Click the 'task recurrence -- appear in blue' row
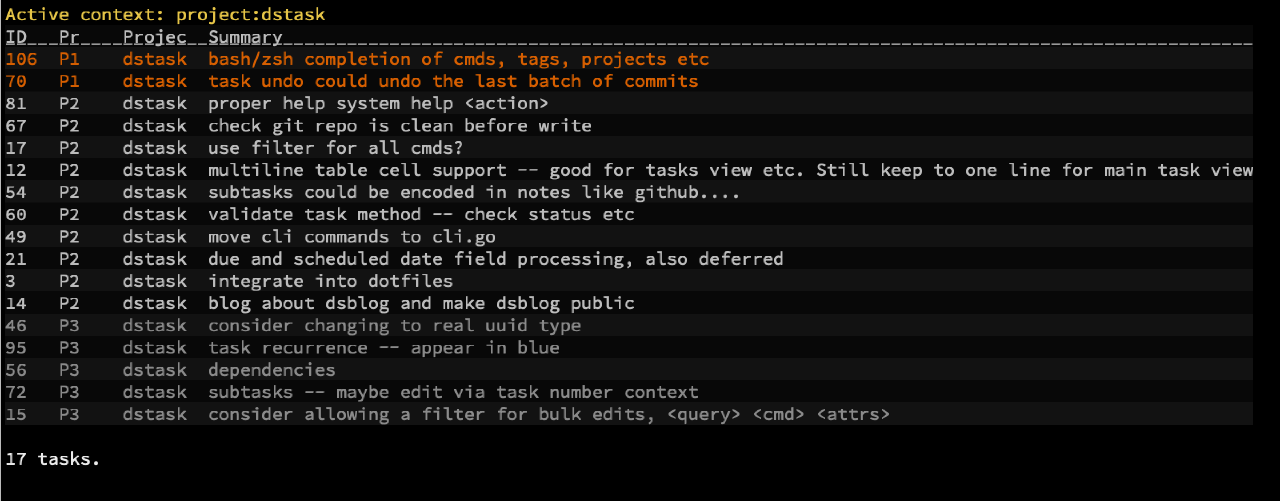 coord(628,348)
